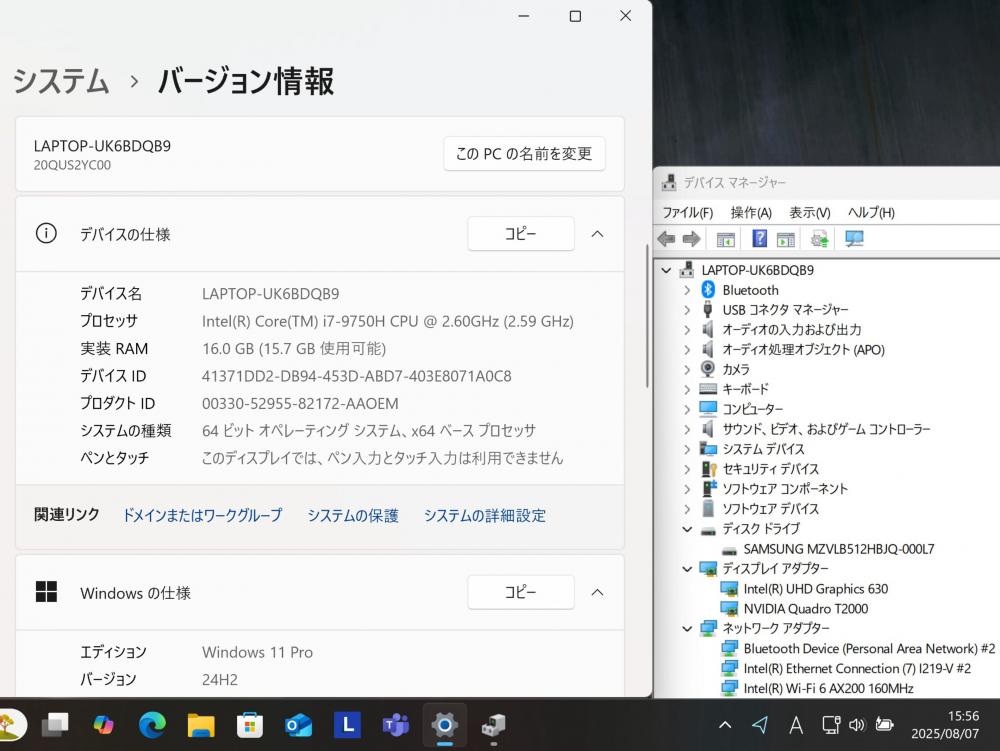Copy device specifications with コピー button
This screenshot has width=1000, height=751.
[520, 234]
